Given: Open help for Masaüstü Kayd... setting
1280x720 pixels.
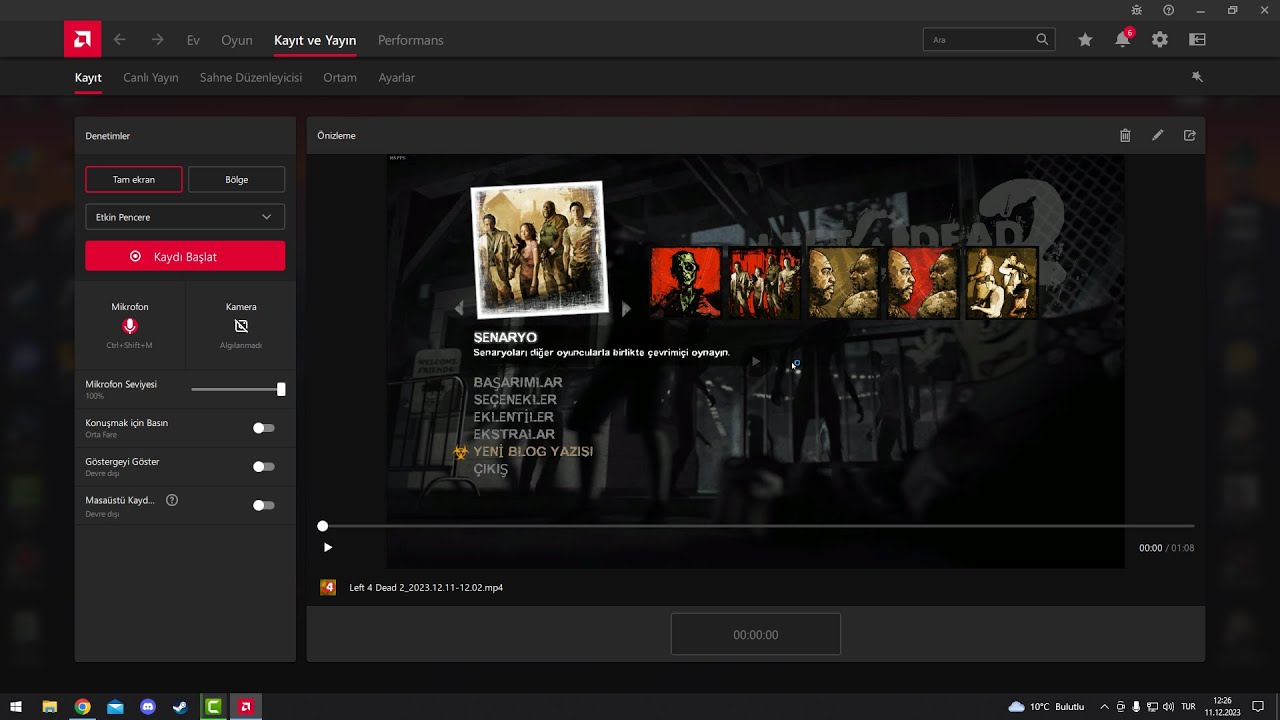Looking at the screenshot, I should (x=172, y=500).
